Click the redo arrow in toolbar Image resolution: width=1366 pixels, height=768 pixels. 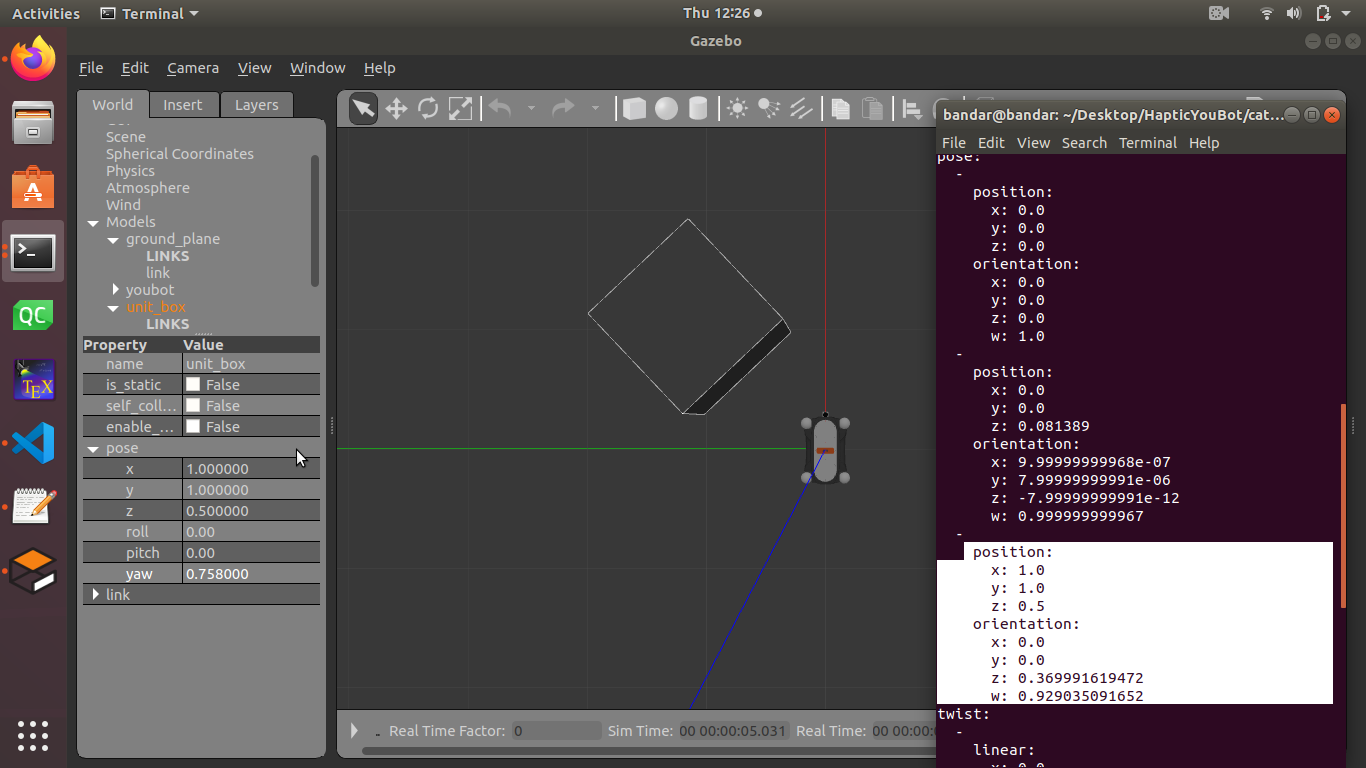[564, 108]
